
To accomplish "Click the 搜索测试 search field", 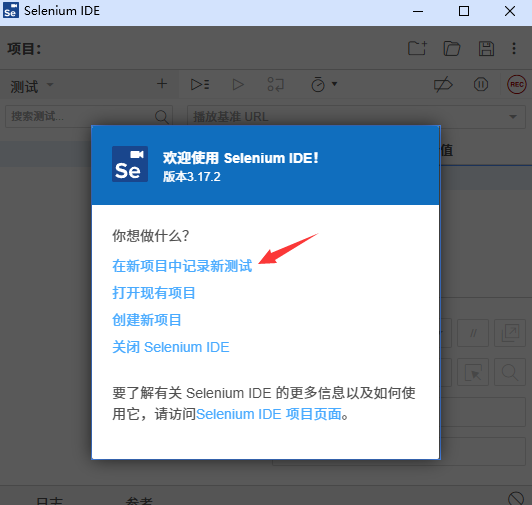I will 89,116.
